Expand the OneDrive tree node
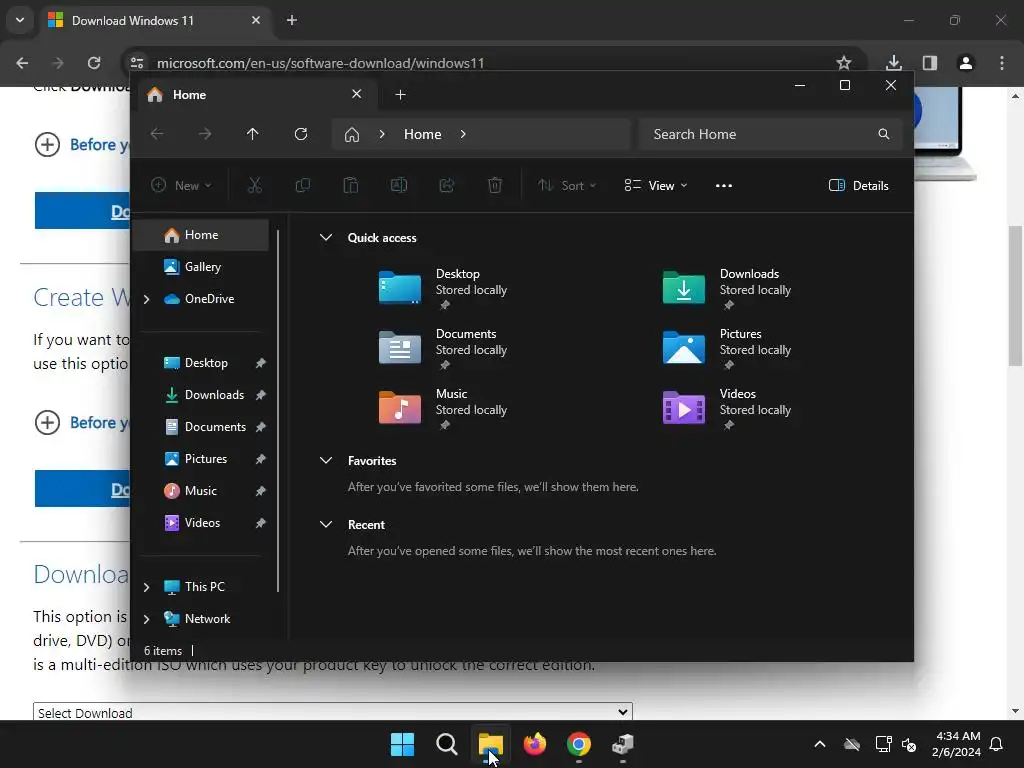This screenshot has width=1024, height=768. (146, 299)
